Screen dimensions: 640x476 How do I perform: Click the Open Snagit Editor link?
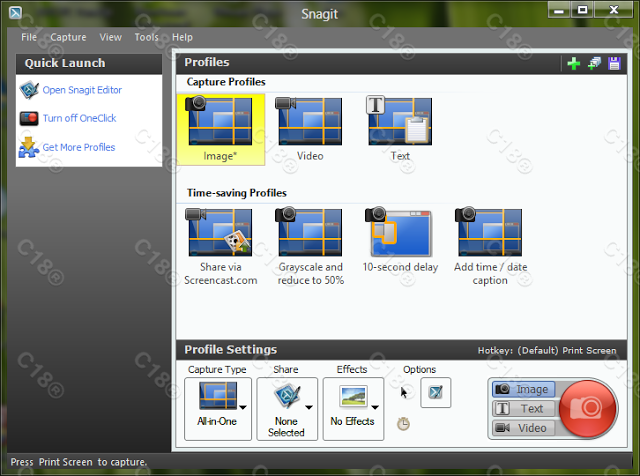pos(82,90)
